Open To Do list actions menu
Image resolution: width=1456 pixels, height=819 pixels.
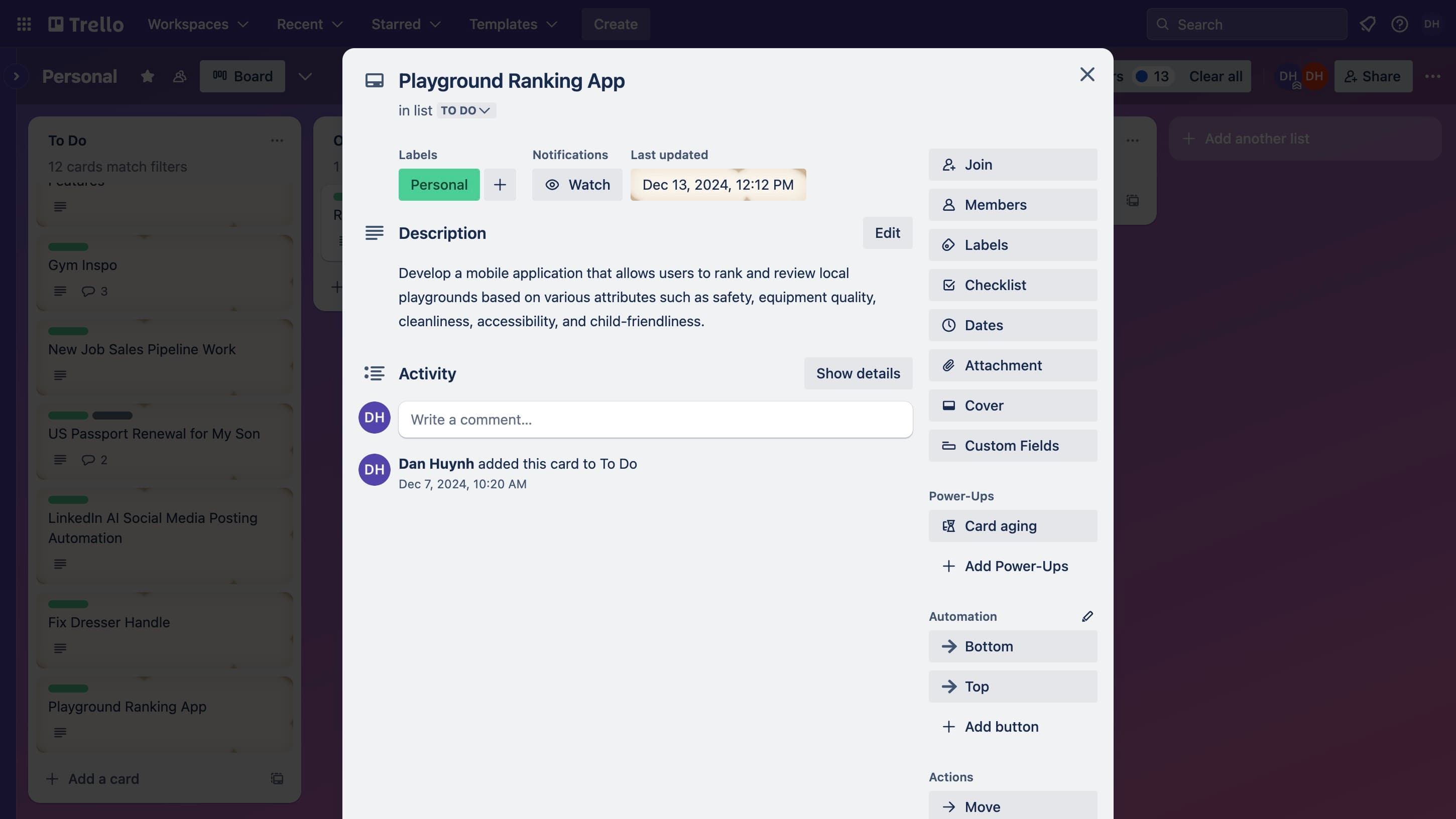point(277,140)
